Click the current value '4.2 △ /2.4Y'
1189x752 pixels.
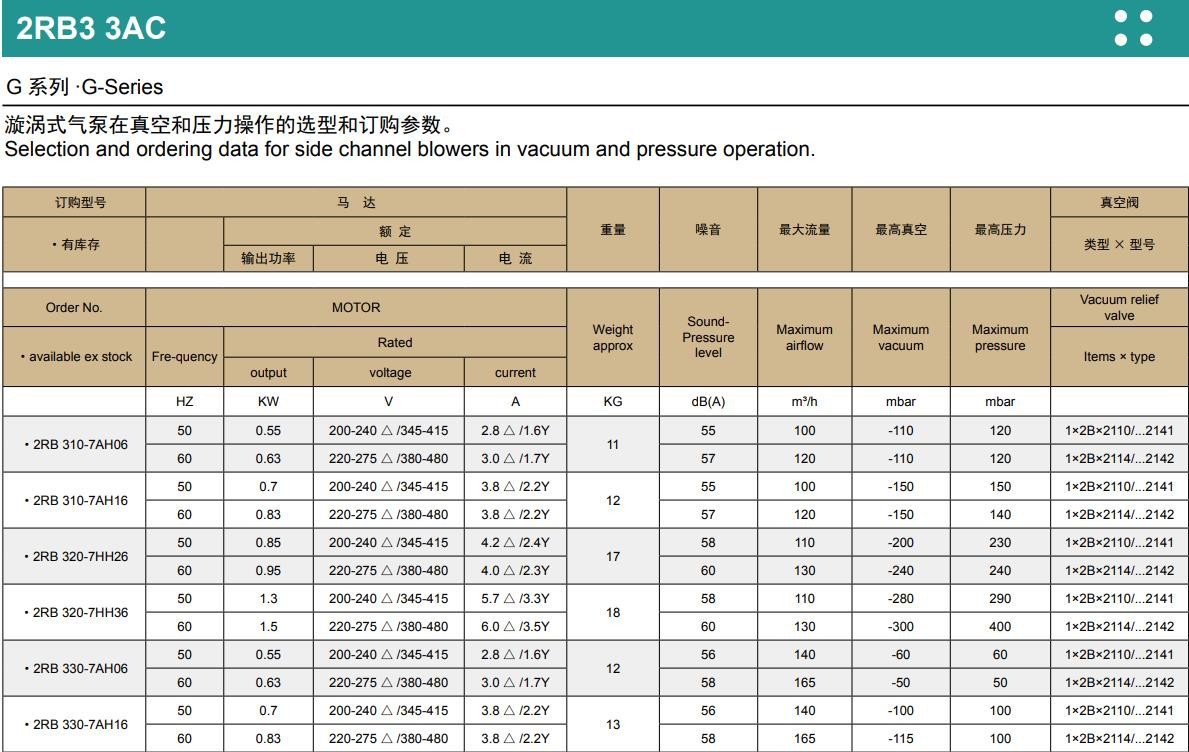tap(515, 543)
